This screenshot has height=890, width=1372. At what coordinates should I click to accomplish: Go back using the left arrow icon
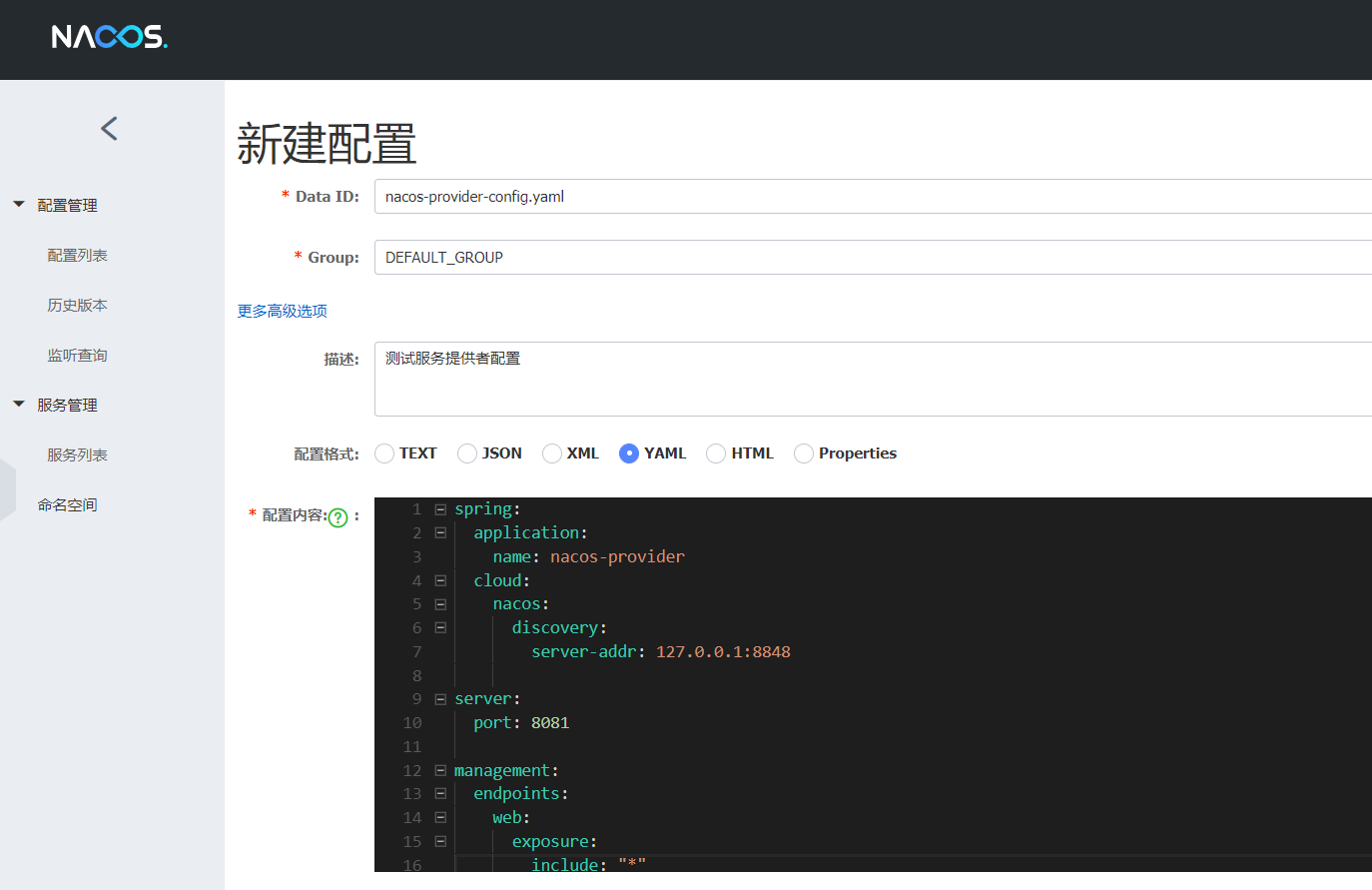pos(110,128)
